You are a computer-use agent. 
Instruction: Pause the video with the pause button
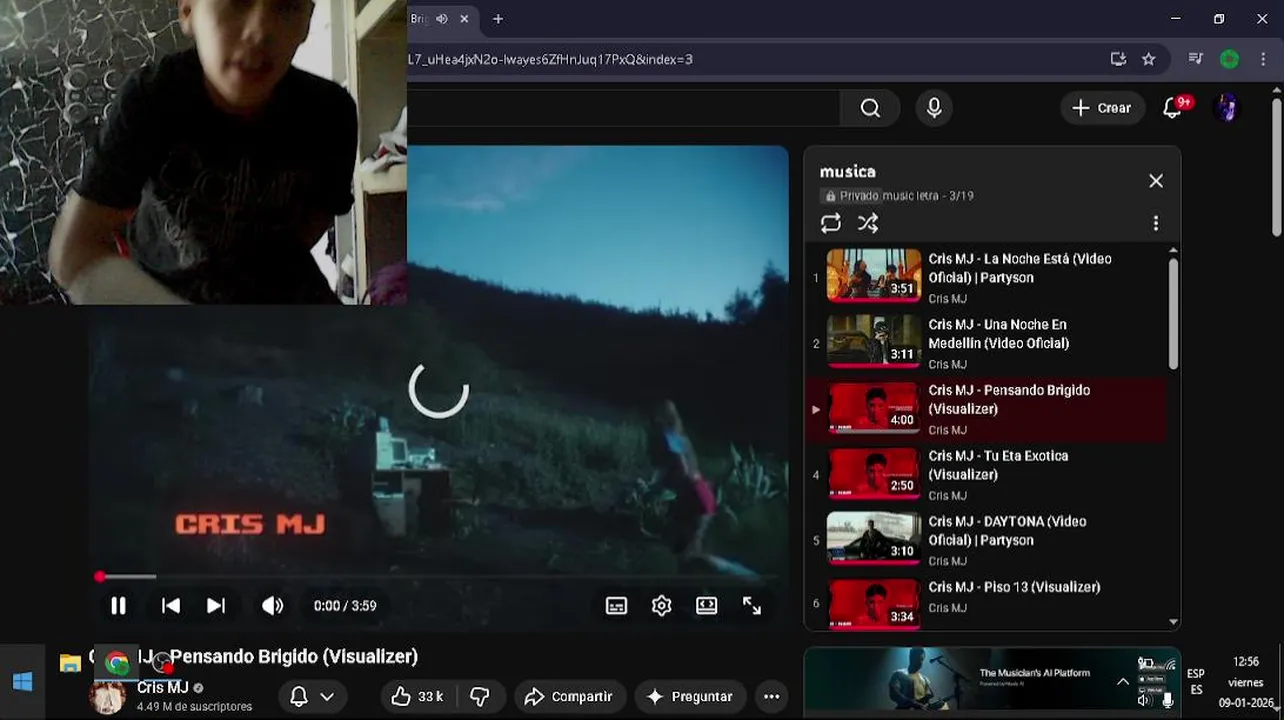(118, 605)
